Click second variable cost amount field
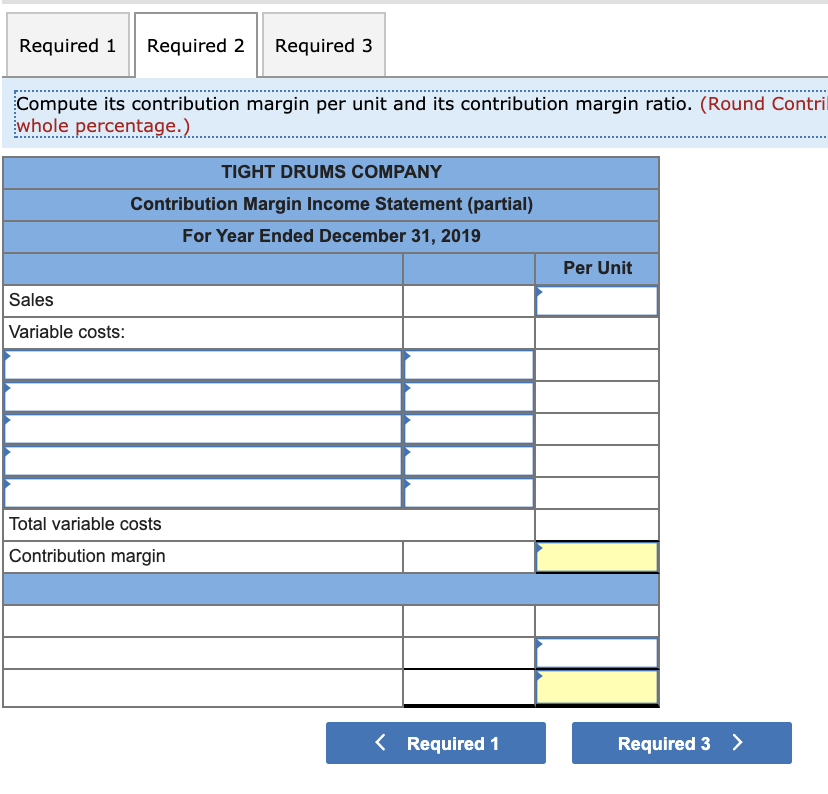828x794 pixels. (x=469, y=397)
